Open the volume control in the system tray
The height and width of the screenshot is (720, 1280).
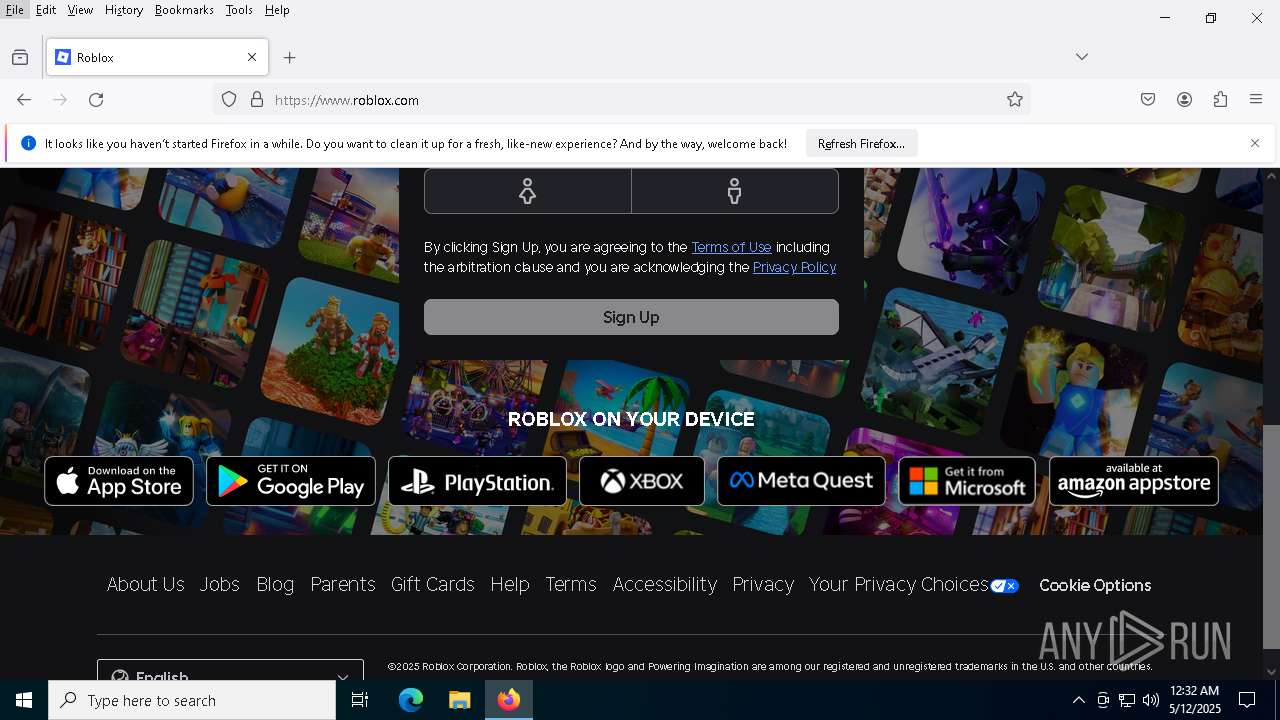[x=1151, y=700]
